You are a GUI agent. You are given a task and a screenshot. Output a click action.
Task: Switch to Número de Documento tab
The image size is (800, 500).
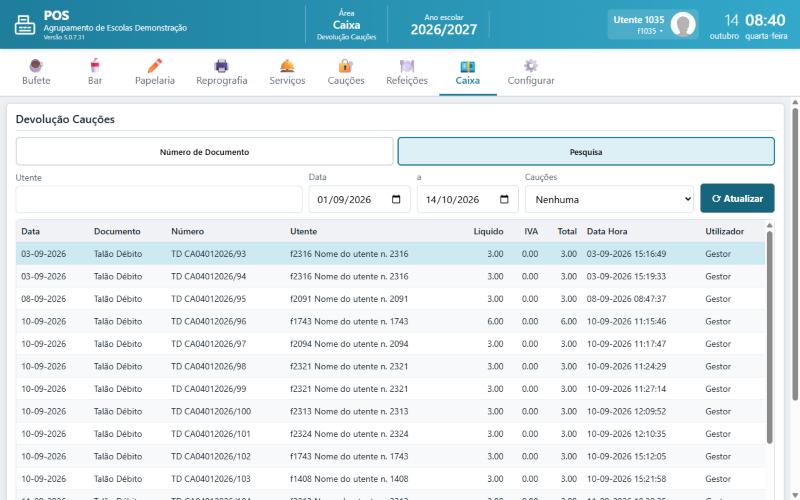point(204,152)
